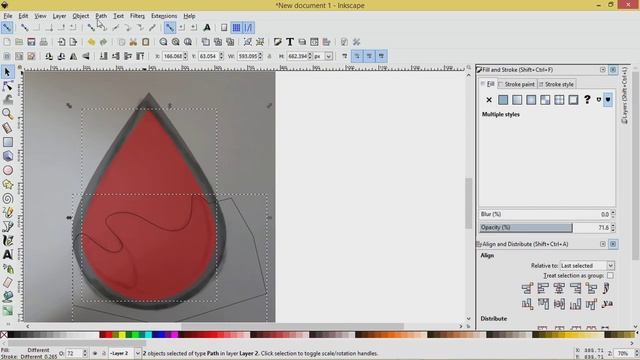Open the px units dropdown
This screenshot has width=640, height=360.
pyautogui.click(x=323, y=56)
